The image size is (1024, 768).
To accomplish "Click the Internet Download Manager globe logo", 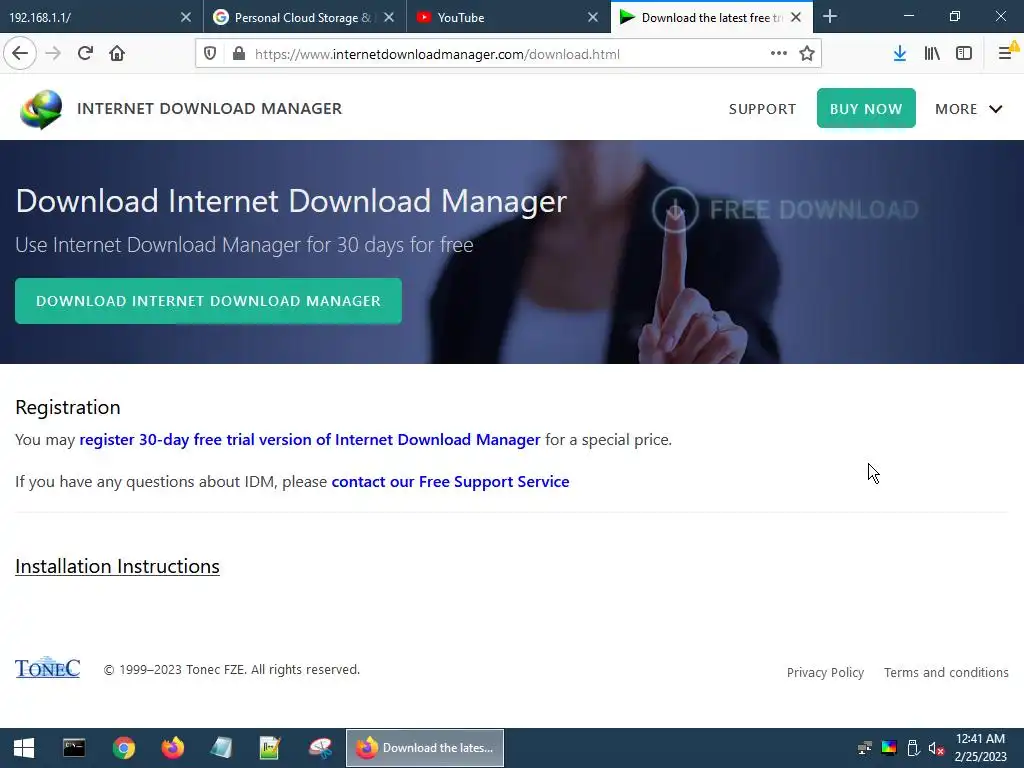I will tap(41, 109).
